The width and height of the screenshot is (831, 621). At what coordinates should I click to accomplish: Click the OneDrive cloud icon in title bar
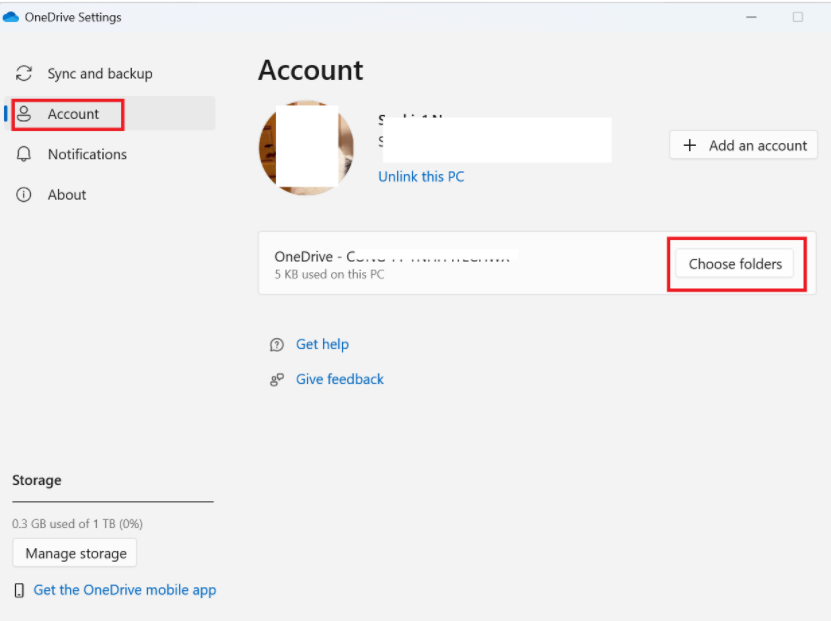pos(11,17)
